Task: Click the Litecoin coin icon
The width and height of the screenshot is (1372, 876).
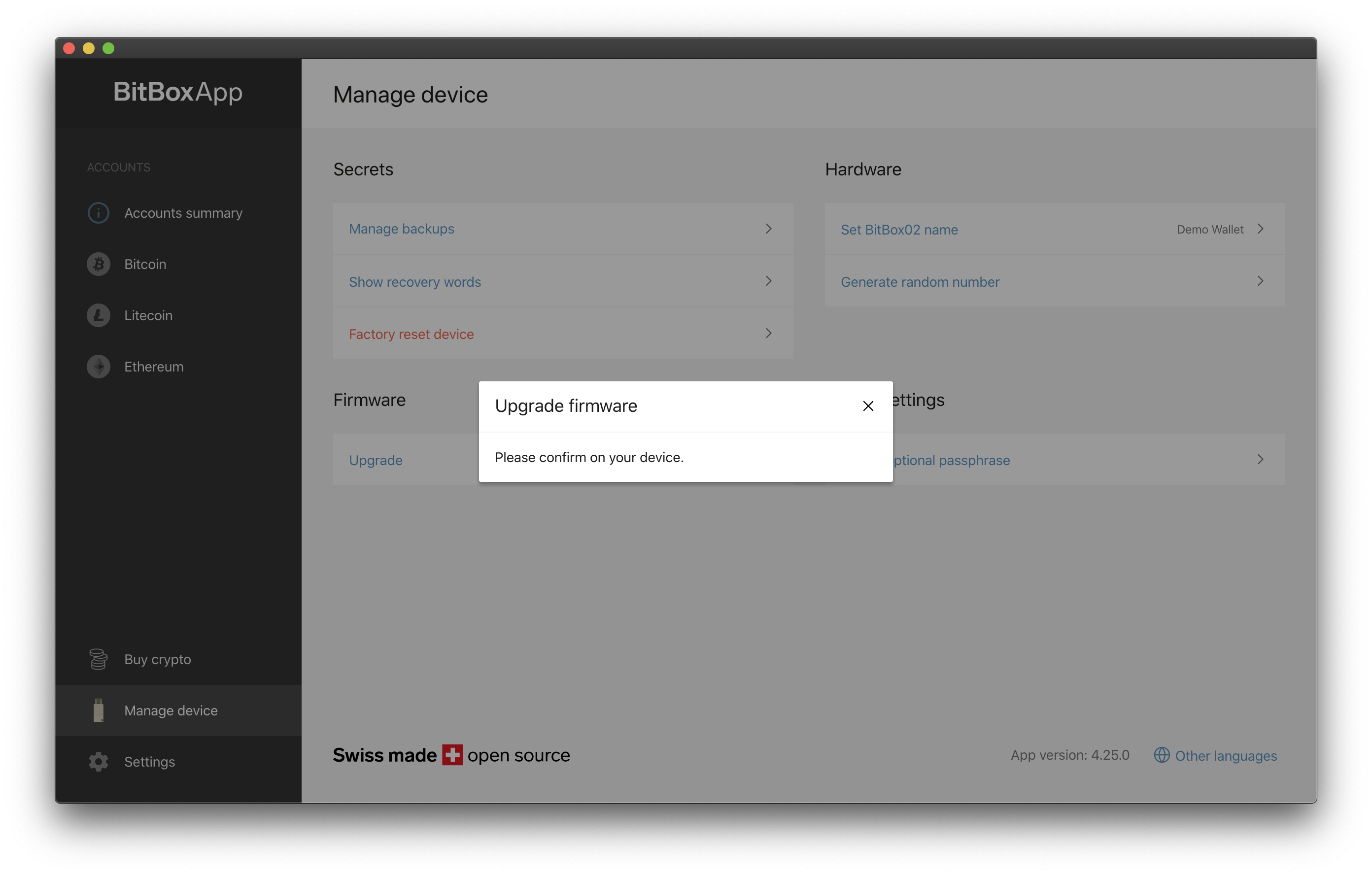Action: point(99,315)
